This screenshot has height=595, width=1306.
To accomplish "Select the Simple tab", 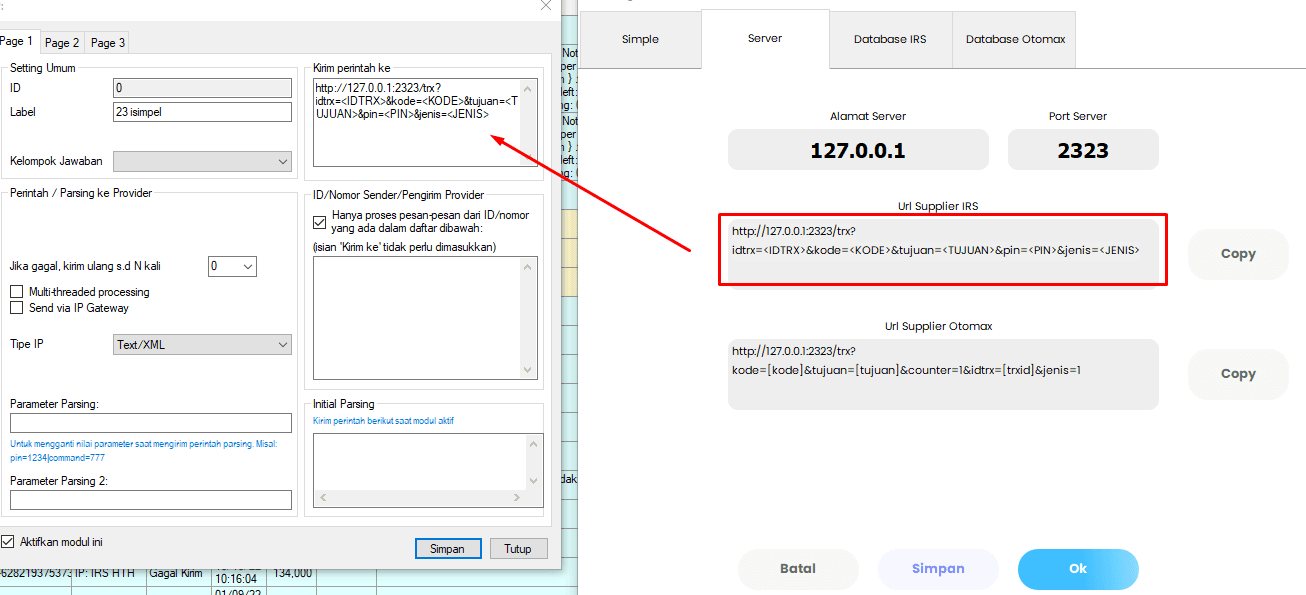I will [x=640, y=40].
